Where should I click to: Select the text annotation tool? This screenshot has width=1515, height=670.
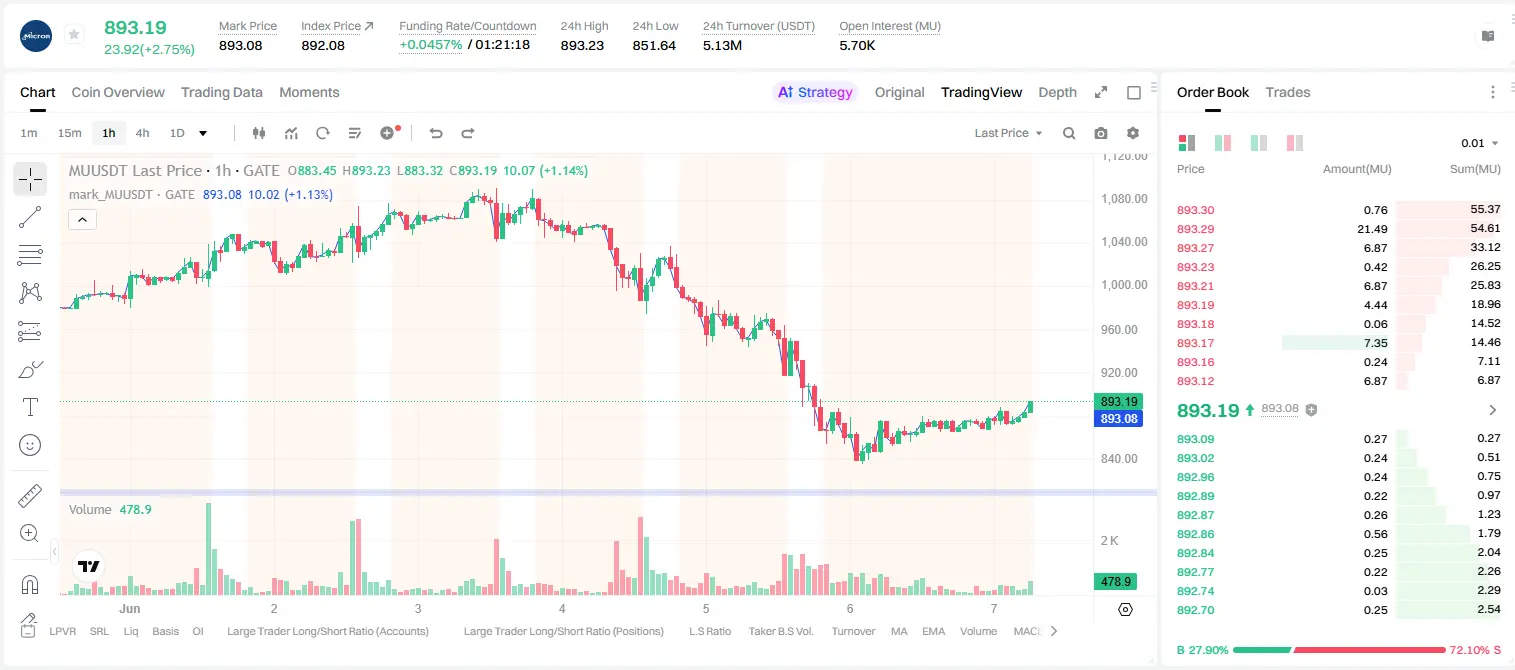(x=30, y=407)
